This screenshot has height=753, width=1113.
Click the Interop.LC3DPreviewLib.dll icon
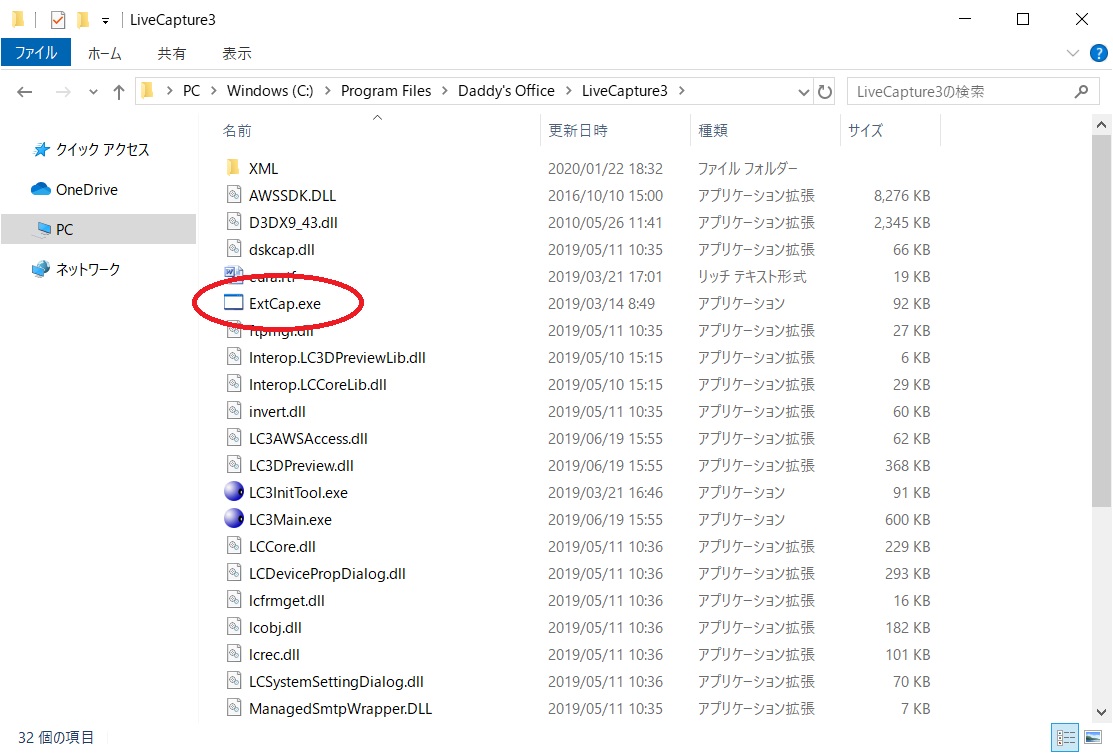(234, 356)
